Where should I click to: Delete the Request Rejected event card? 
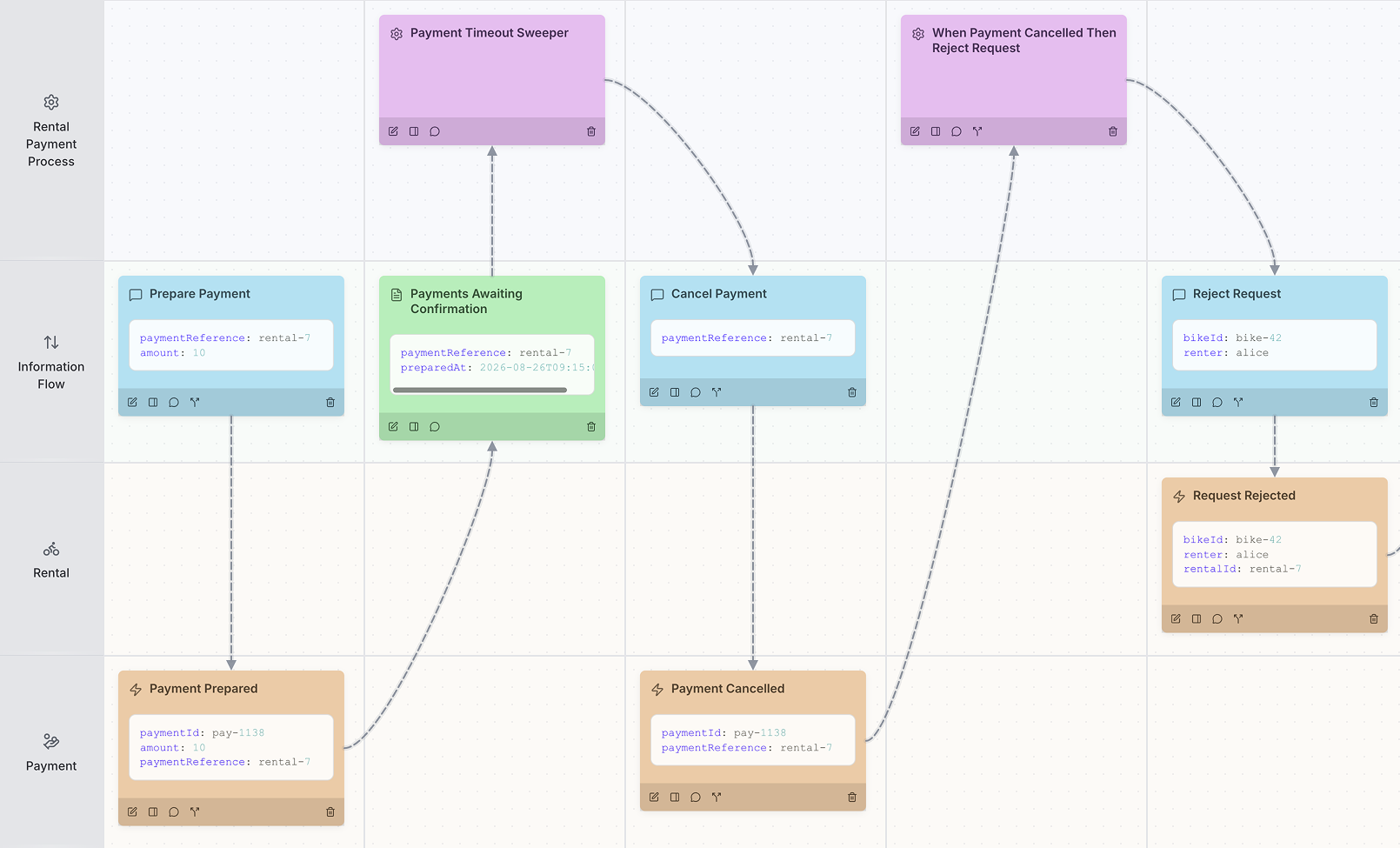[1374, 619]
